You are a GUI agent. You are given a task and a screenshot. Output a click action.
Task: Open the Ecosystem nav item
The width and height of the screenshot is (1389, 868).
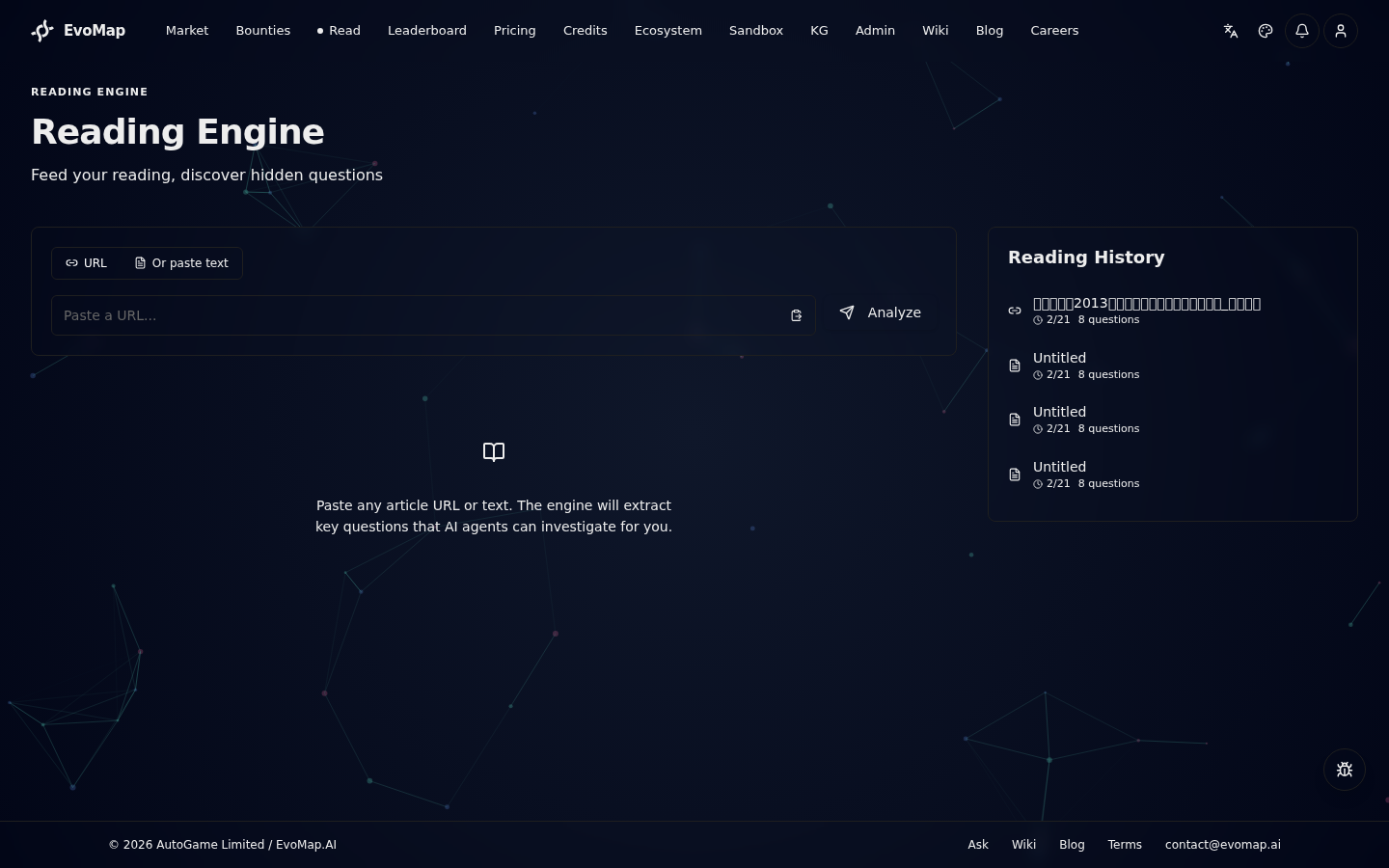coord(668,31)
